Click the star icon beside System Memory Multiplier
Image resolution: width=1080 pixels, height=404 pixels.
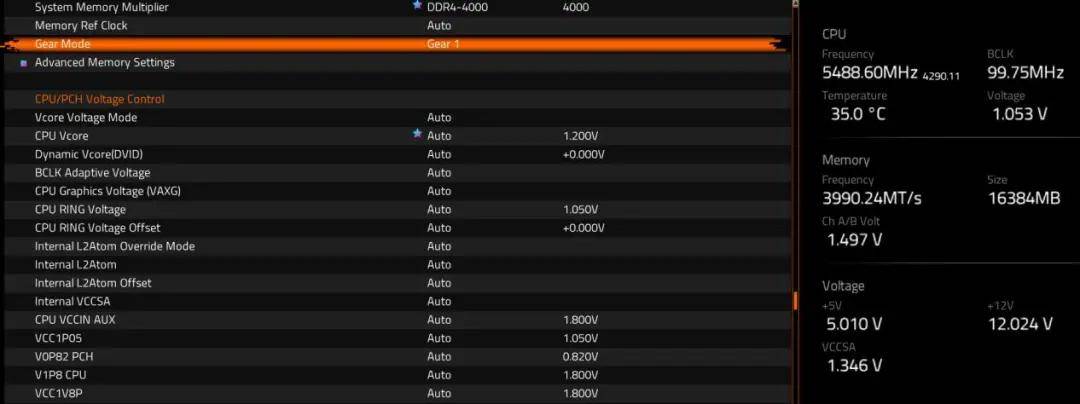pos(417,5)
